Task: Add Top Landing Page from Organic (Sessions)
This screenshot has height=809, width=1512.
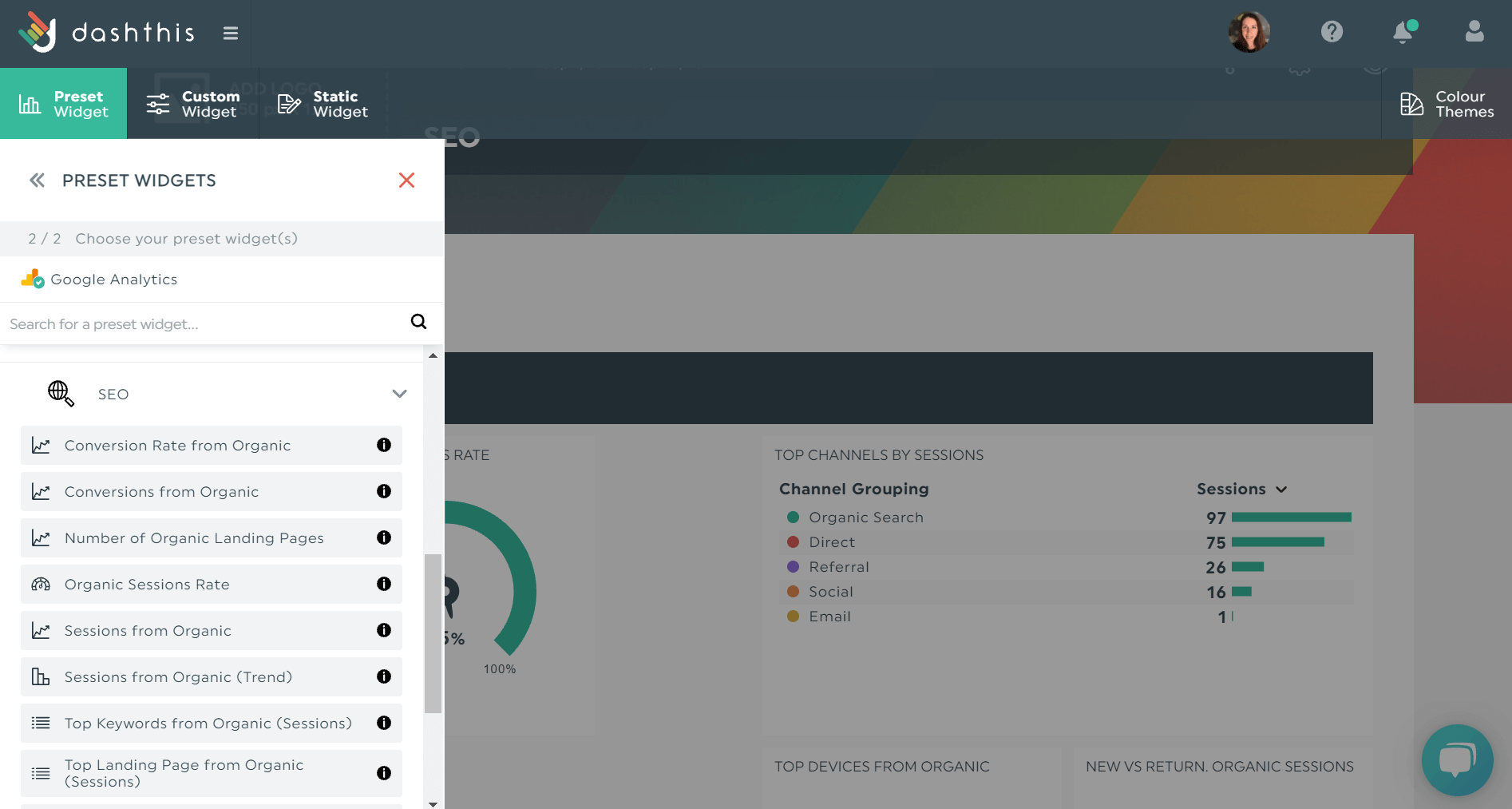Action: point(212,773)
